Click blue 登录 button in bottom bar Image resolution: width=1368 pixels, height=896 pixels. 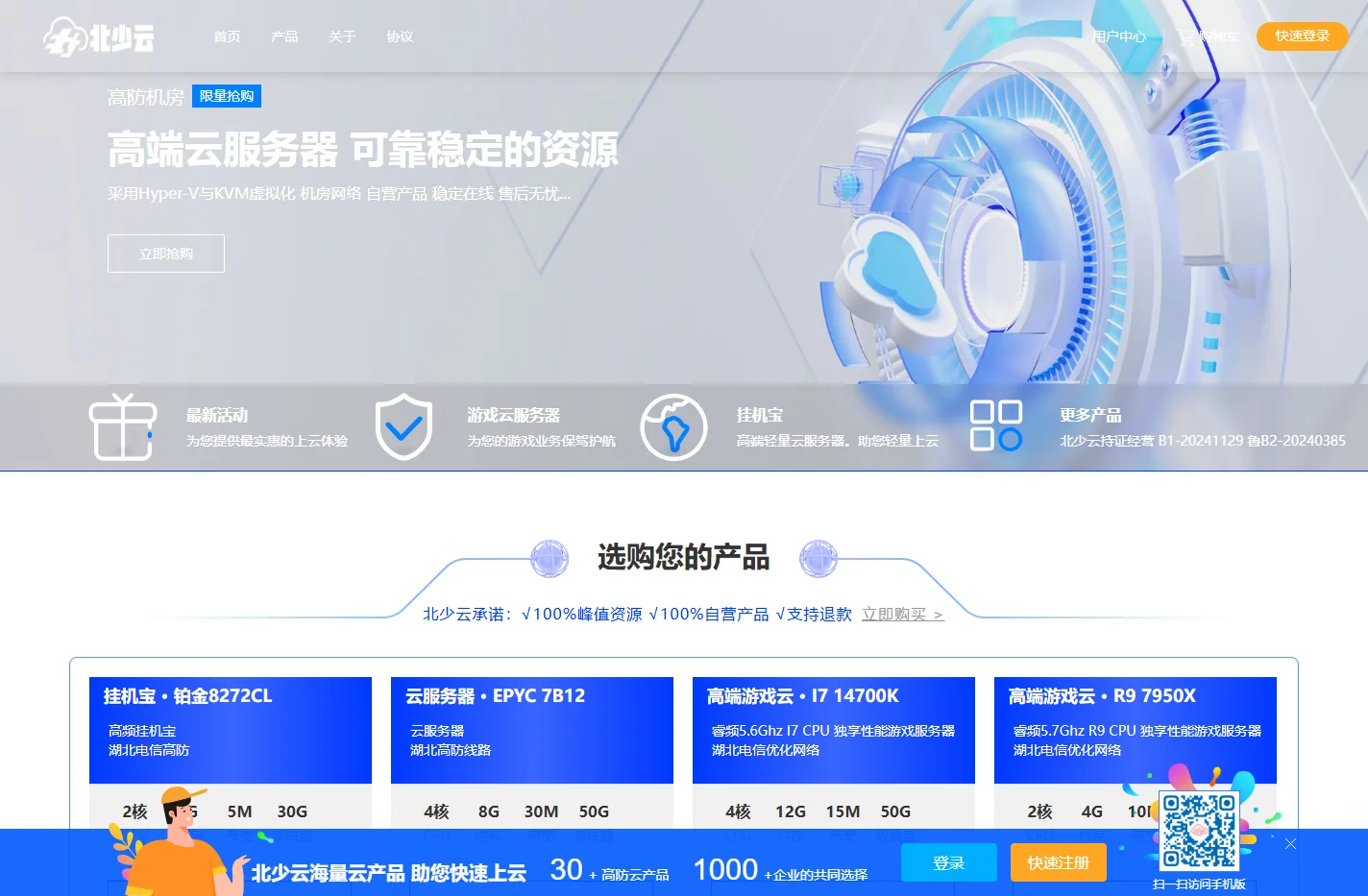click(948, 862)
